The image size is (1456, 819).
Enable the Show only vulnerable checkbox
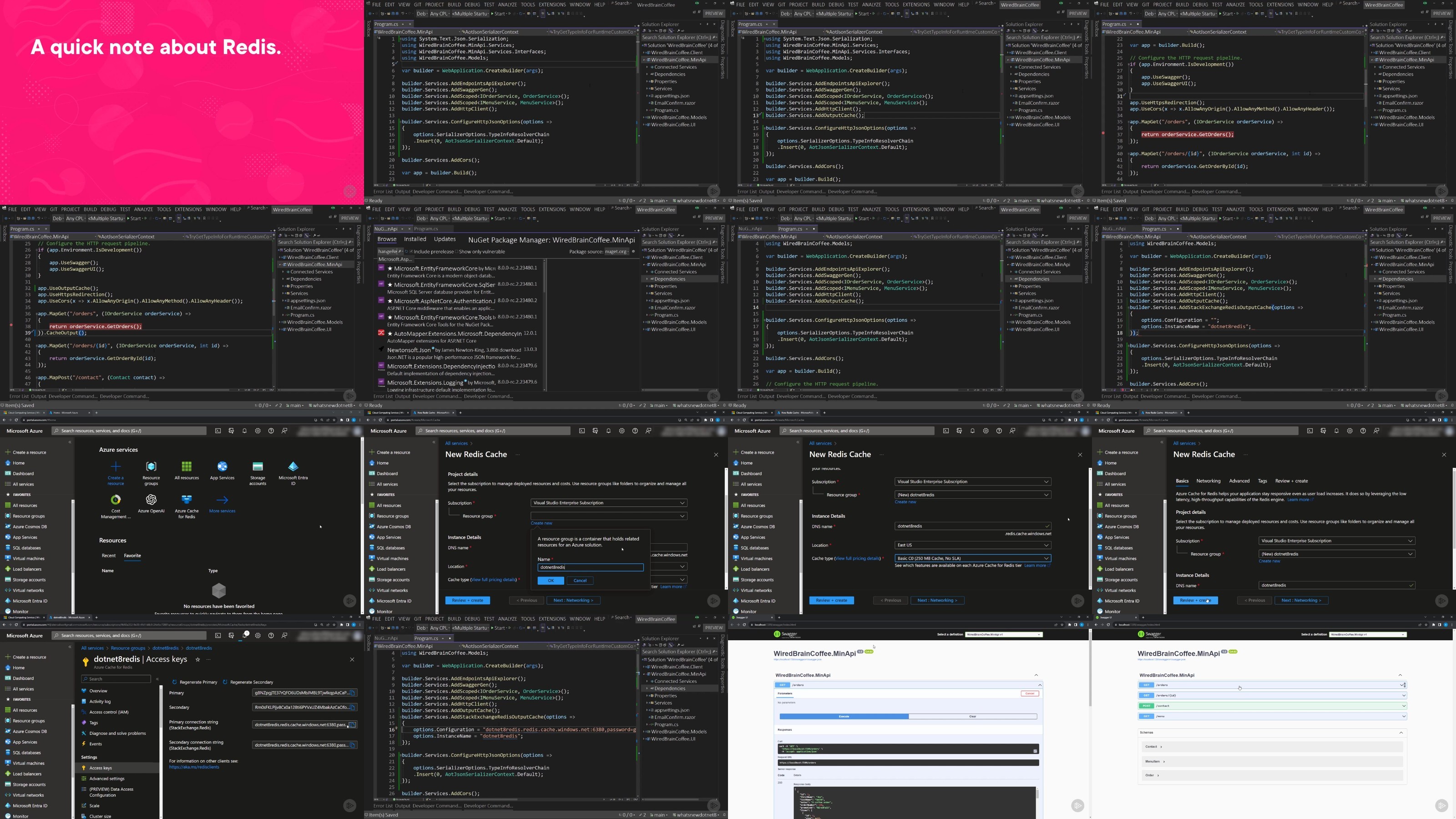[456, 252]
